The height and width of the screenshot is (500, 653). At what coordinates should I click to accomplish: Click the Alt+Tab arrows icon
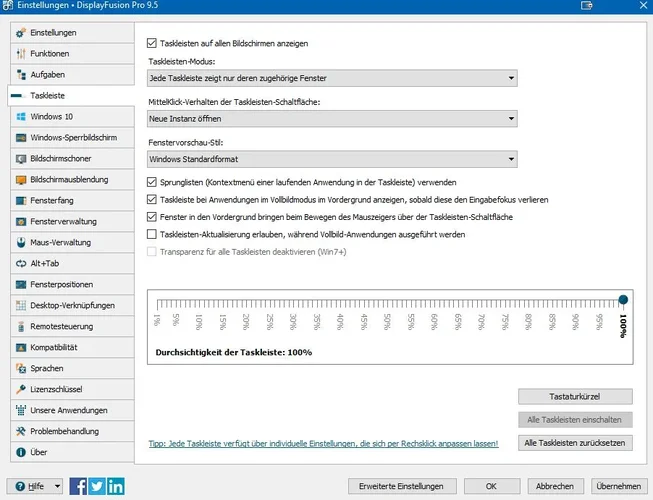[x=21, y=264]
